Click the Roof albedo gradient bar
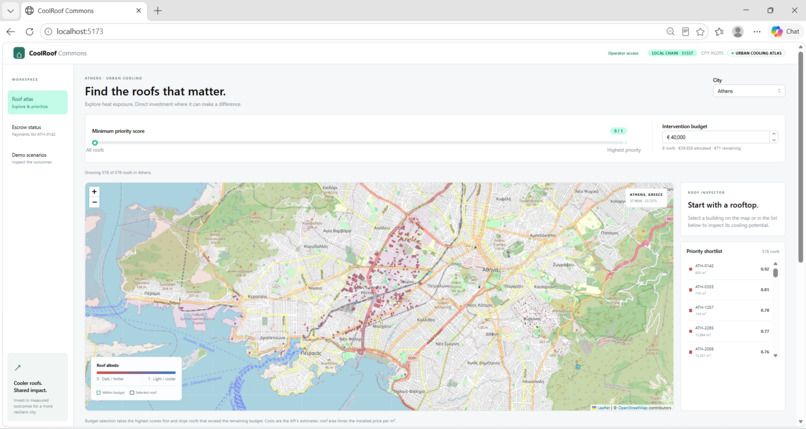This screenshot has width=806, height=429. click(136, 372)
